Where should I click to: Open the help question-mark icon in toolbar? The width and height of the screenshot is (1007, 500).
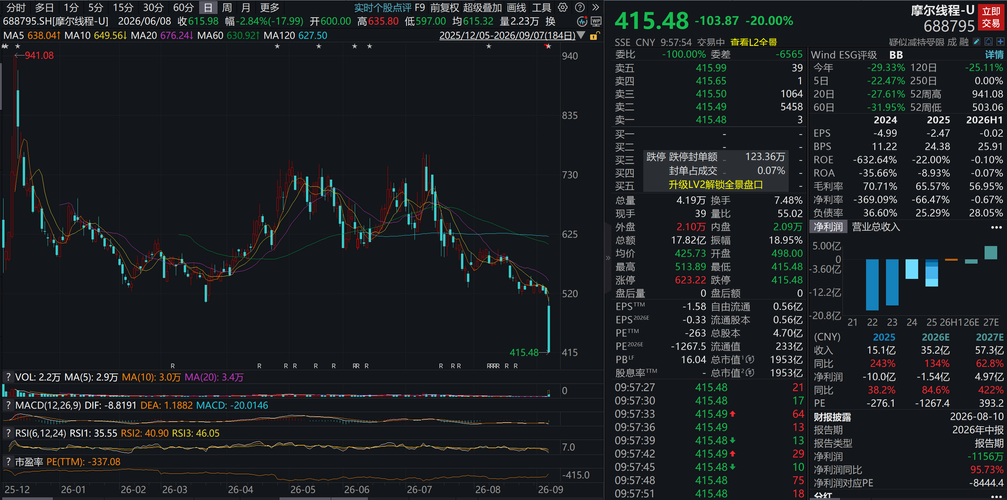point(580,7)
